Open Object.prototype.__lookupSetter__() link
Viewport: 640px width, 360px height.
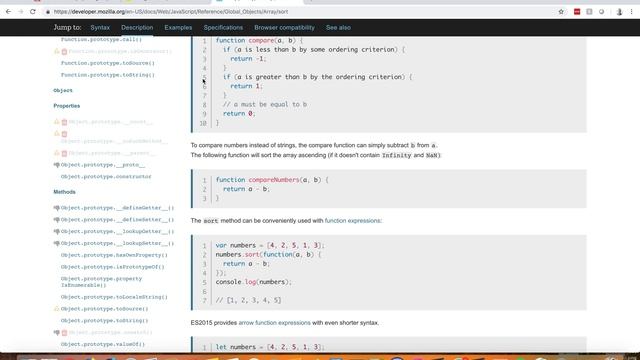[x=118, y=243]
